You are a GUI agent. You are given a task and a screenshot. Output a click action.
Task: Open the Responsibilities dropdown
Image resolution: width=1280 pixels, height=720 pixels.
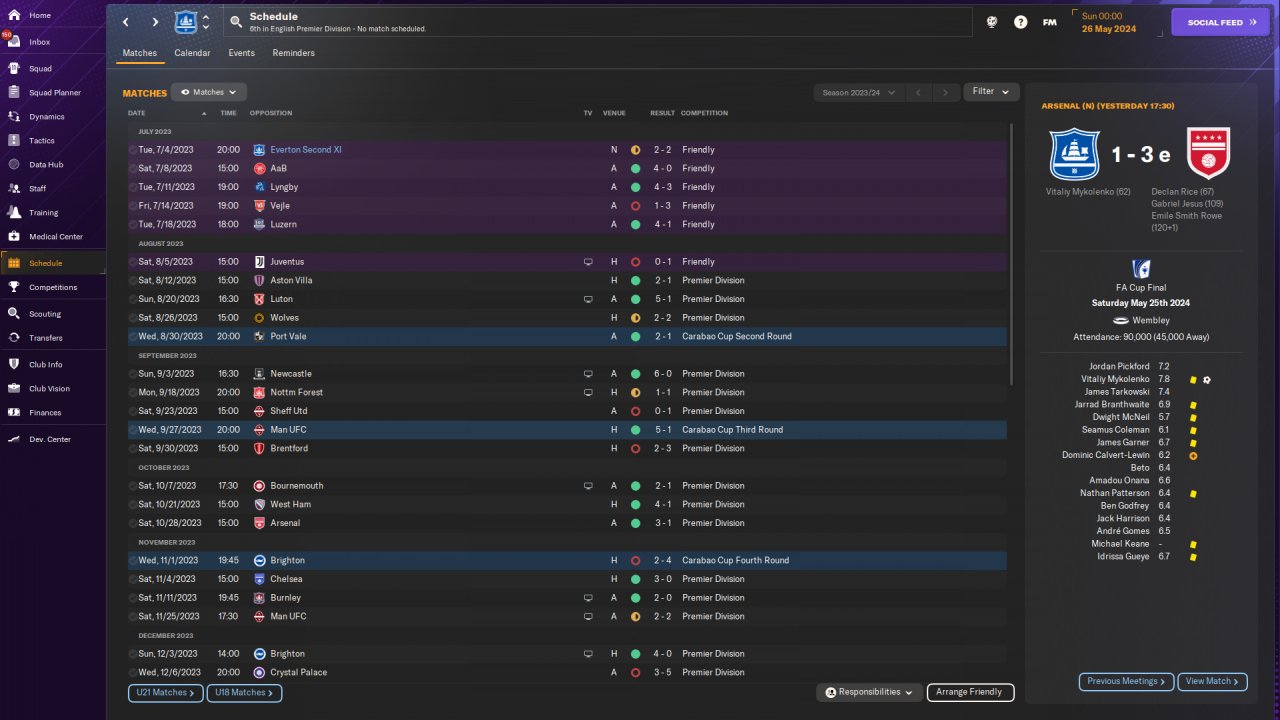pos(868,692)
